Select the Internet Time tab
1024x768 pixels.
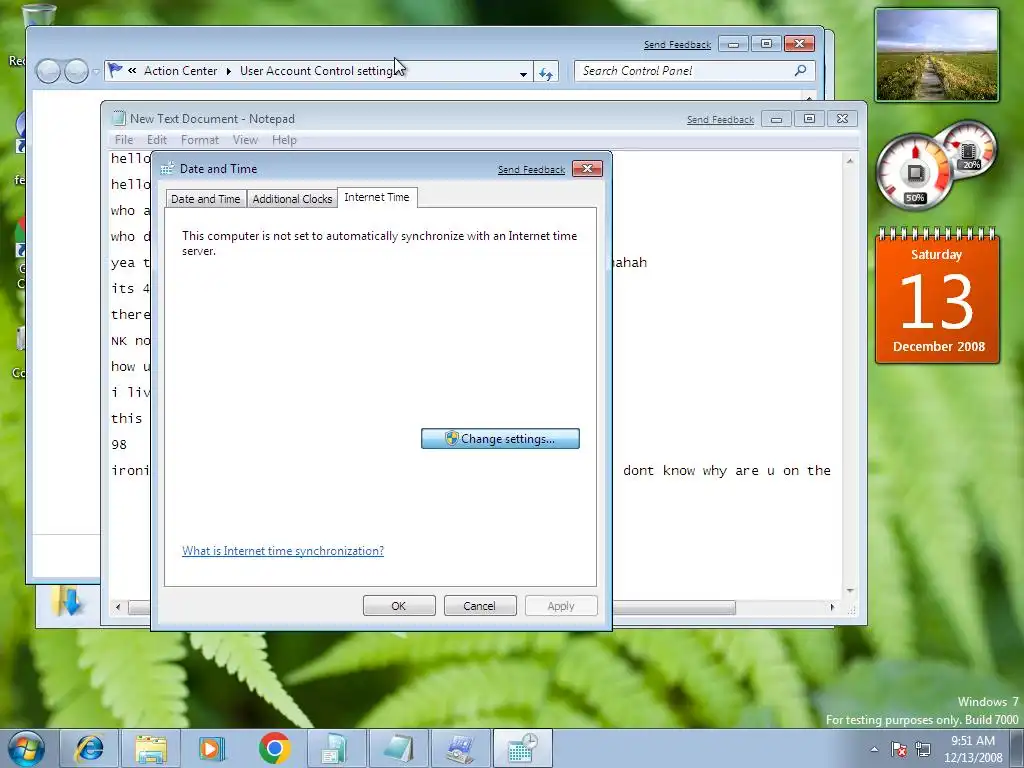(377, 197)
